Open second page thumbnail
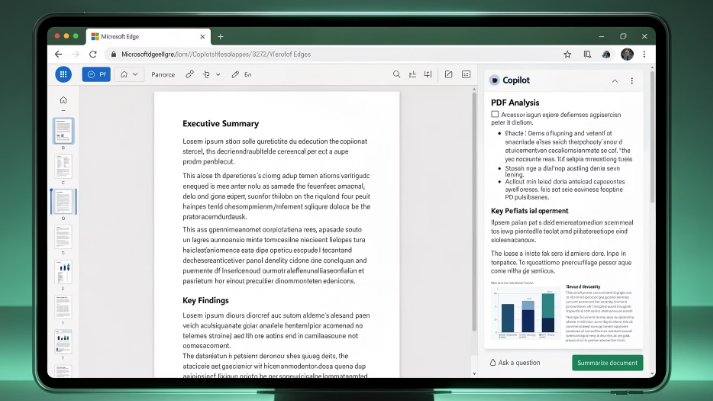 click(x=63, y=166)
